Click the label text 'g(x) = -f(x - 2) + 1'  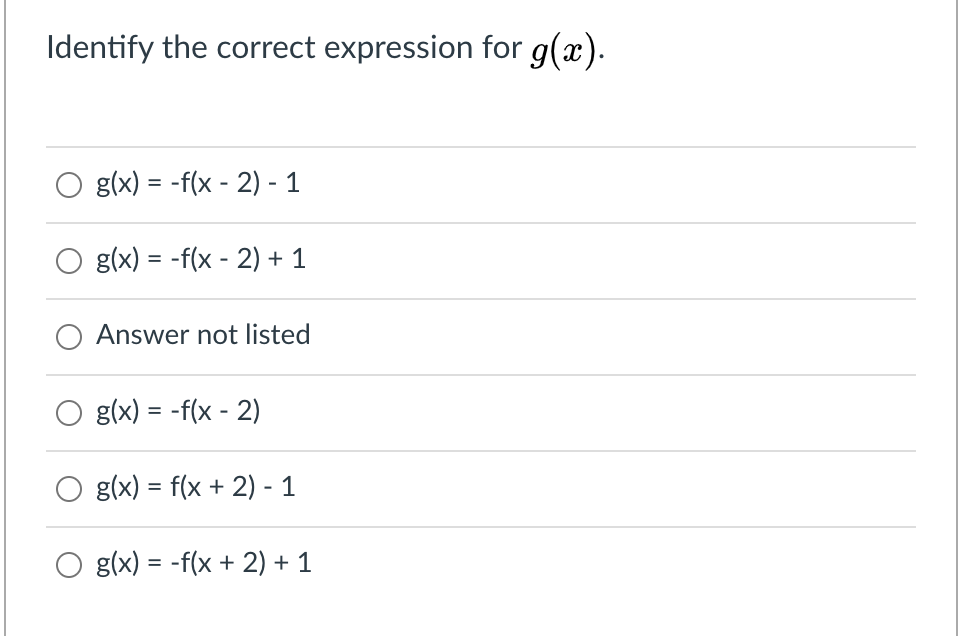201,259
